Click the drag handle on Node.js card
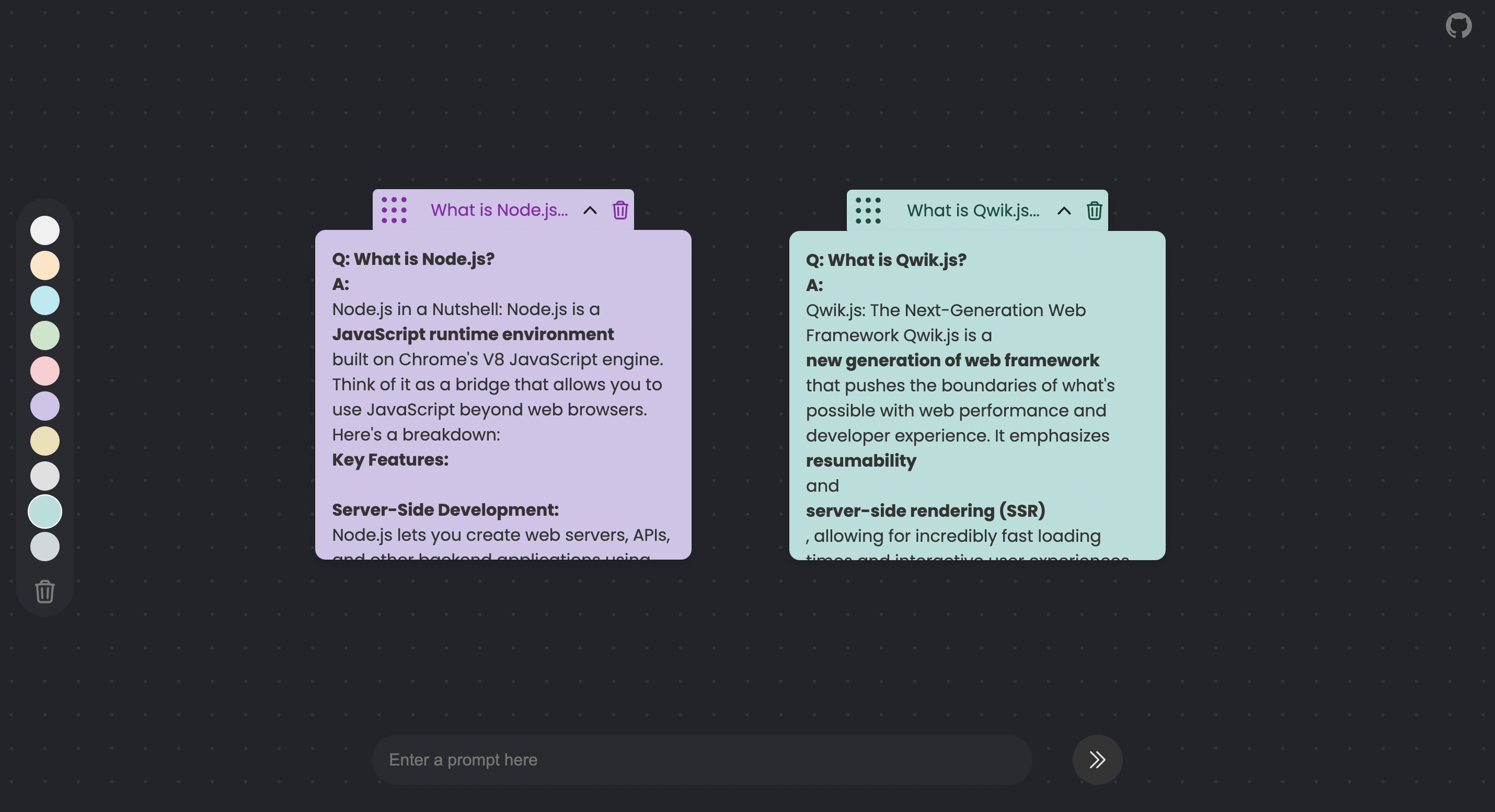 [x=394, y=210]
